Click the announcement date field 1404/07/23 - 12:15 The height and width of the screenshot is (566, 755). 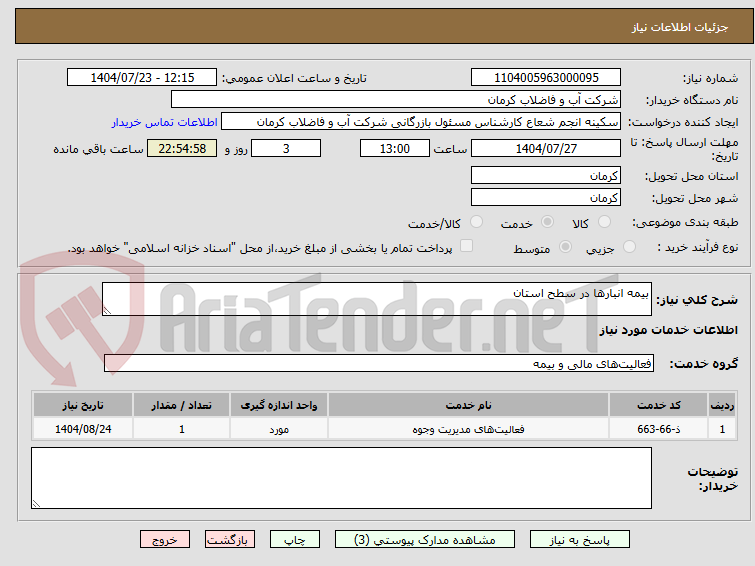(142, 78)
